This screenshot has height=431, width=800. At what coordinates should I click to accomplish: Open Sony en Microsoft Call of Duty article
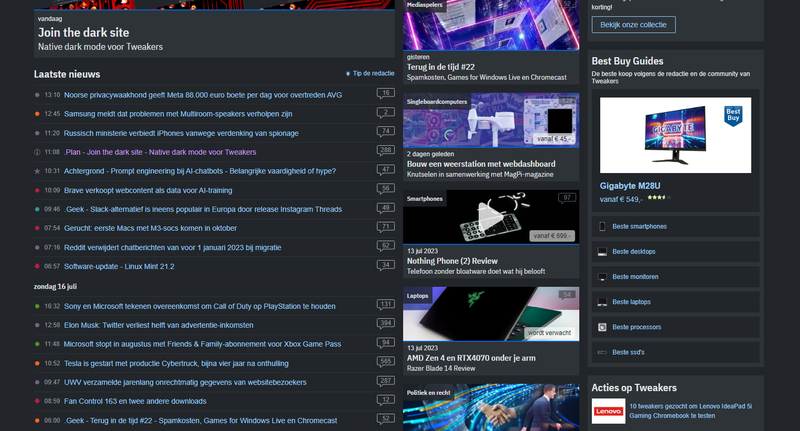tap(199, 306)
